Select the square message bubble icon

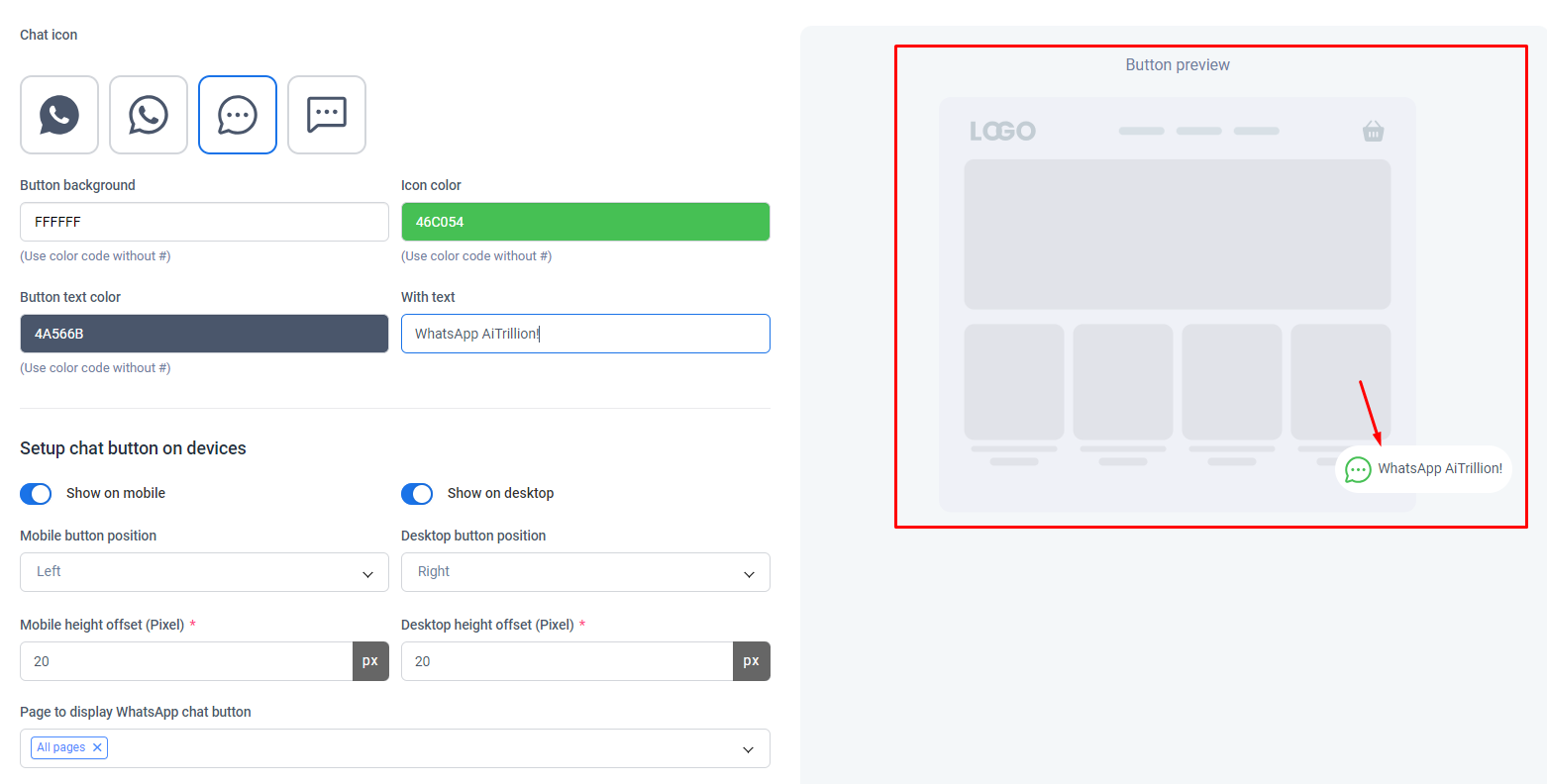point(327,115)
